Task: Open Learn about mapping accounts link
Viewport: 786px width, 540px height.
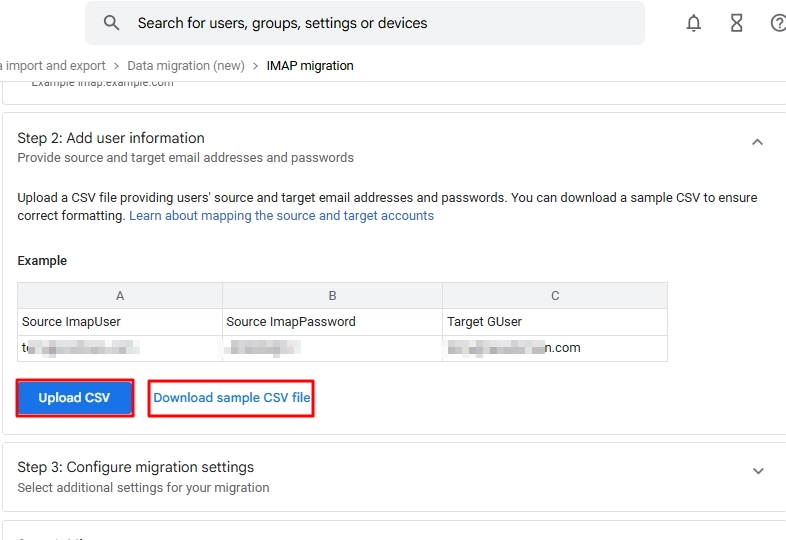Action: tap(281, 216)
